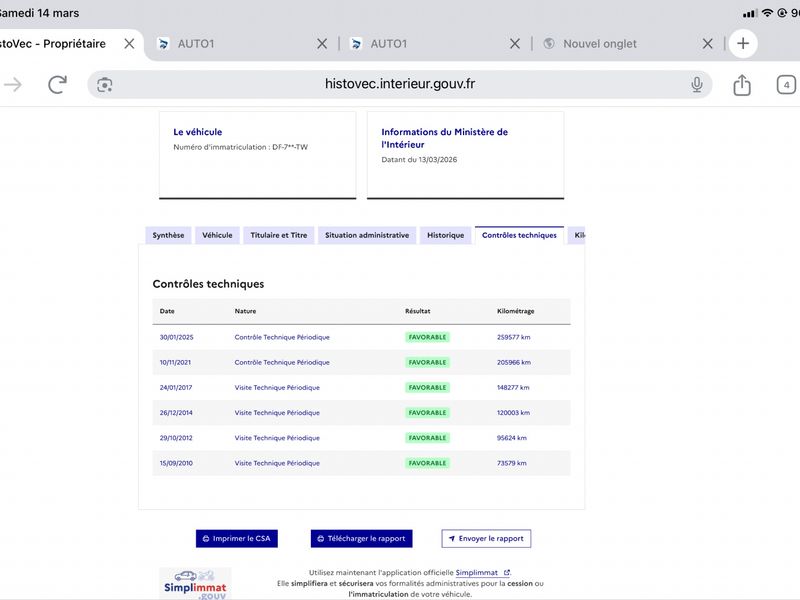Reload the page with the refresh icon
This screenshot has width=800, height=600.
click(57, 85)
